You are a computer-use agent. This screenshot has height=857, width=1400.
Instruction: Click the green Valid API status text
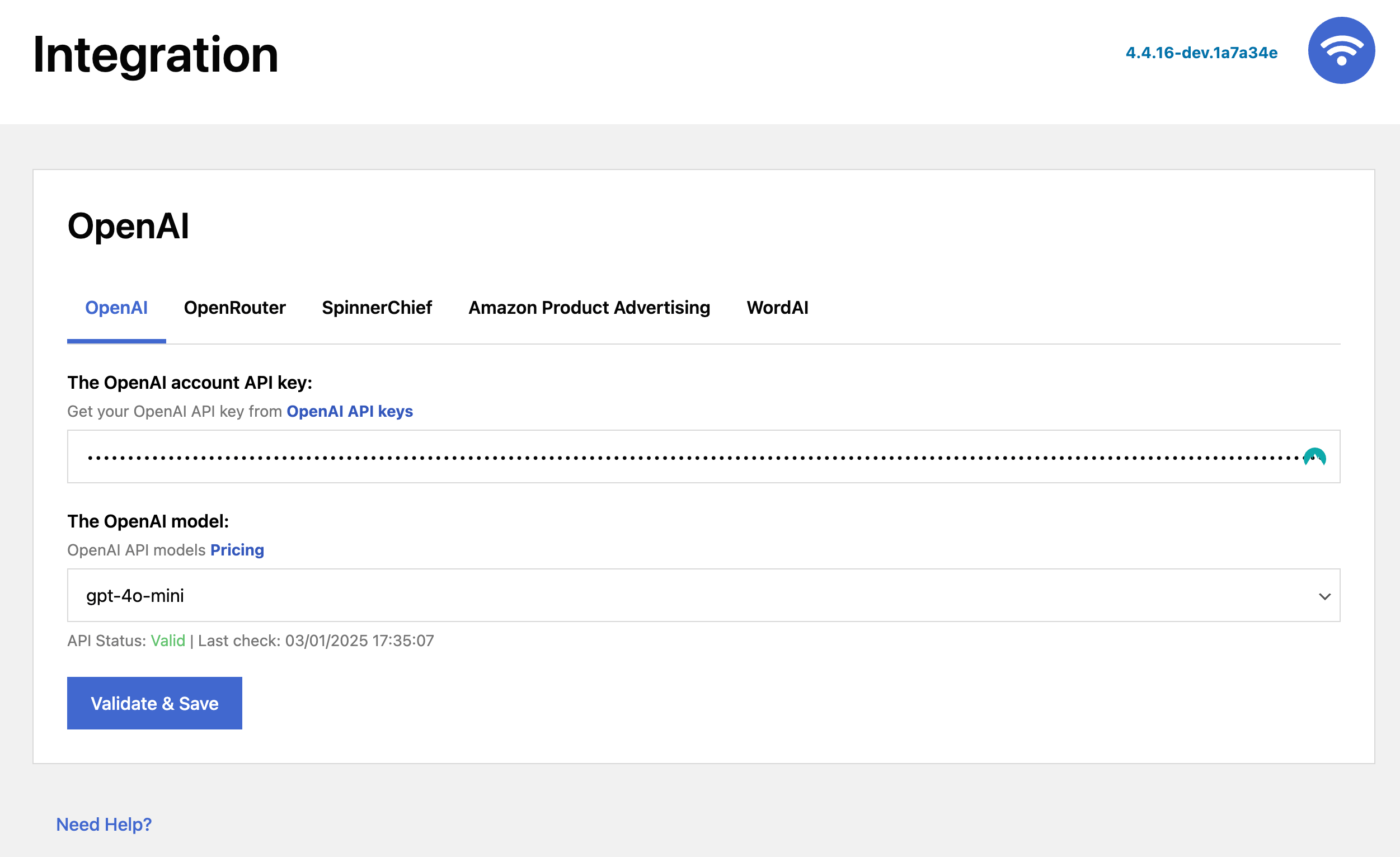pos(168,641)
